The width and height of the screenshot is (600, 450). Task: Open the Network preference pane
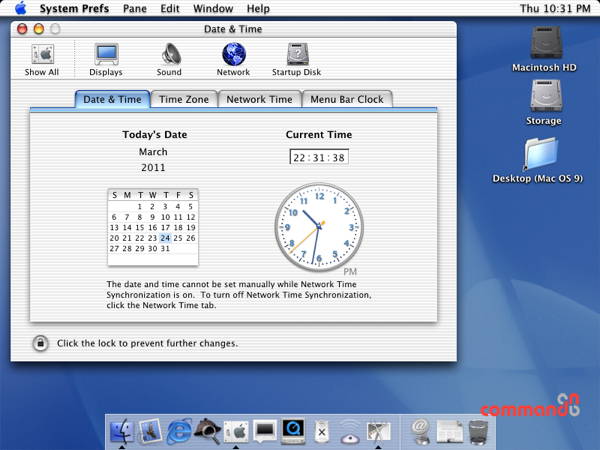coord(233,59)
